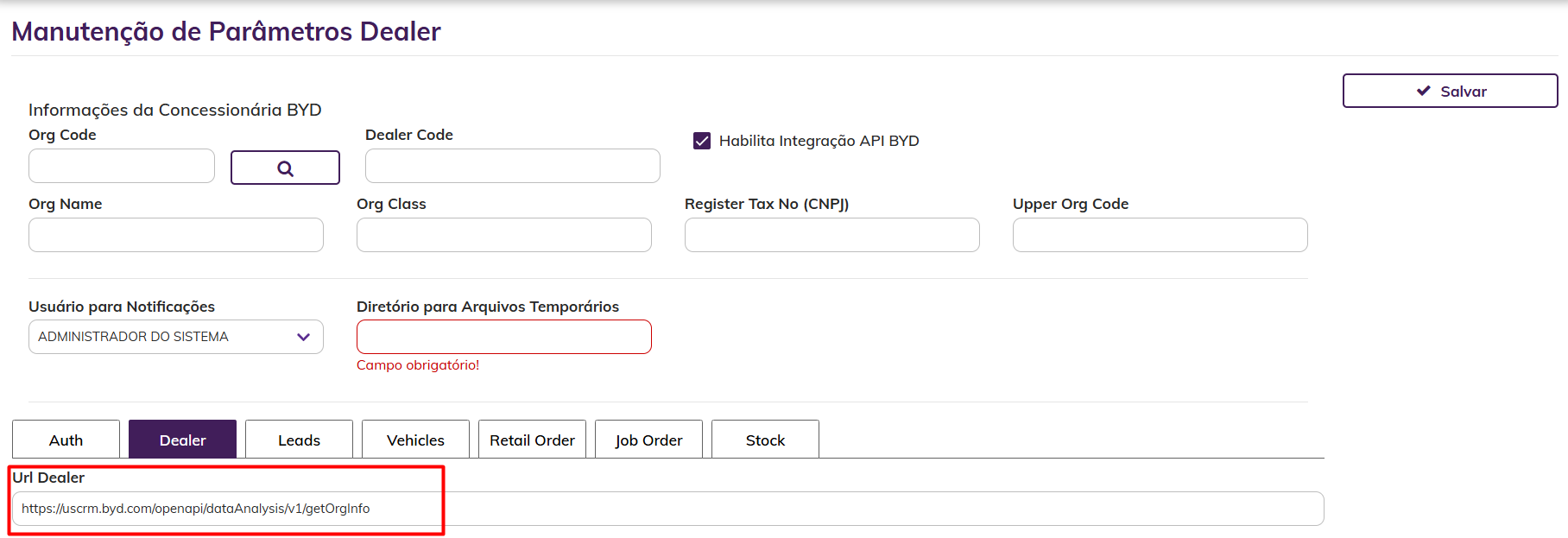
Task: Click the Org Code input field
Action: 122,166
